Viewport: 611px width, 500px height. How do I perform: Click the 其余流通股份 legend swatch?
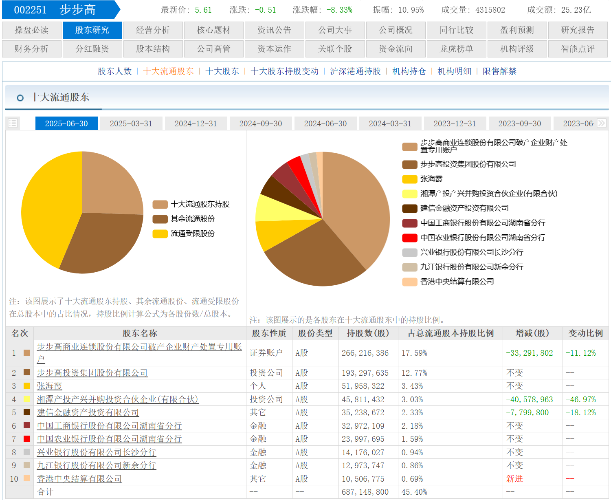[160, 219]
